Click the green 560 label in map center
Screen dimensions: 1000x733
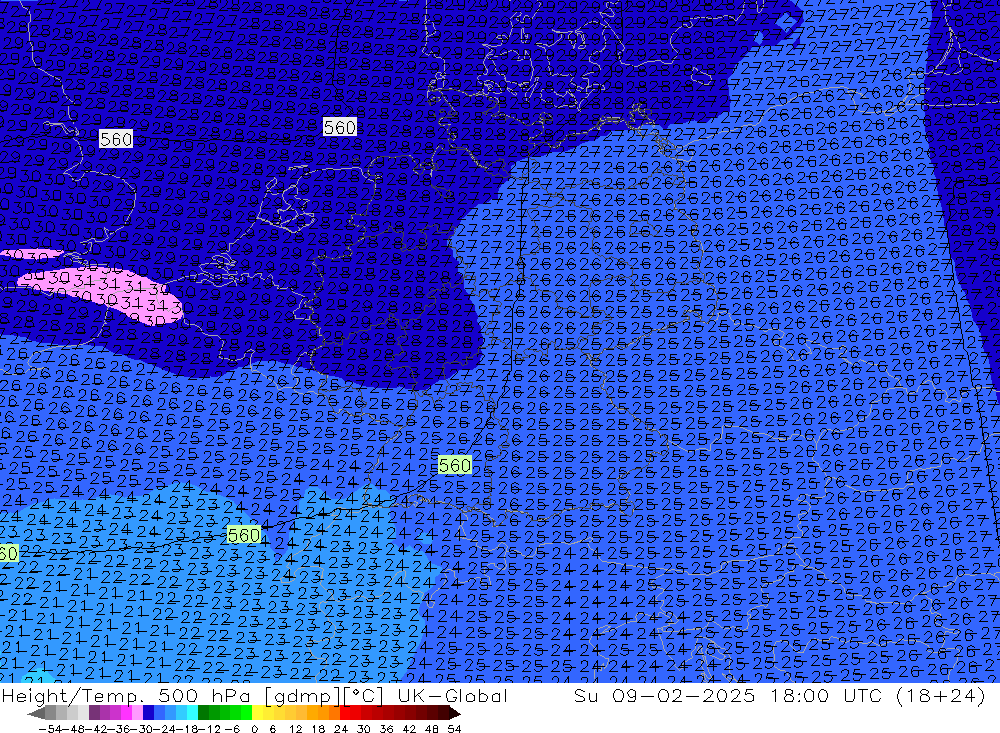click(455, 465)
